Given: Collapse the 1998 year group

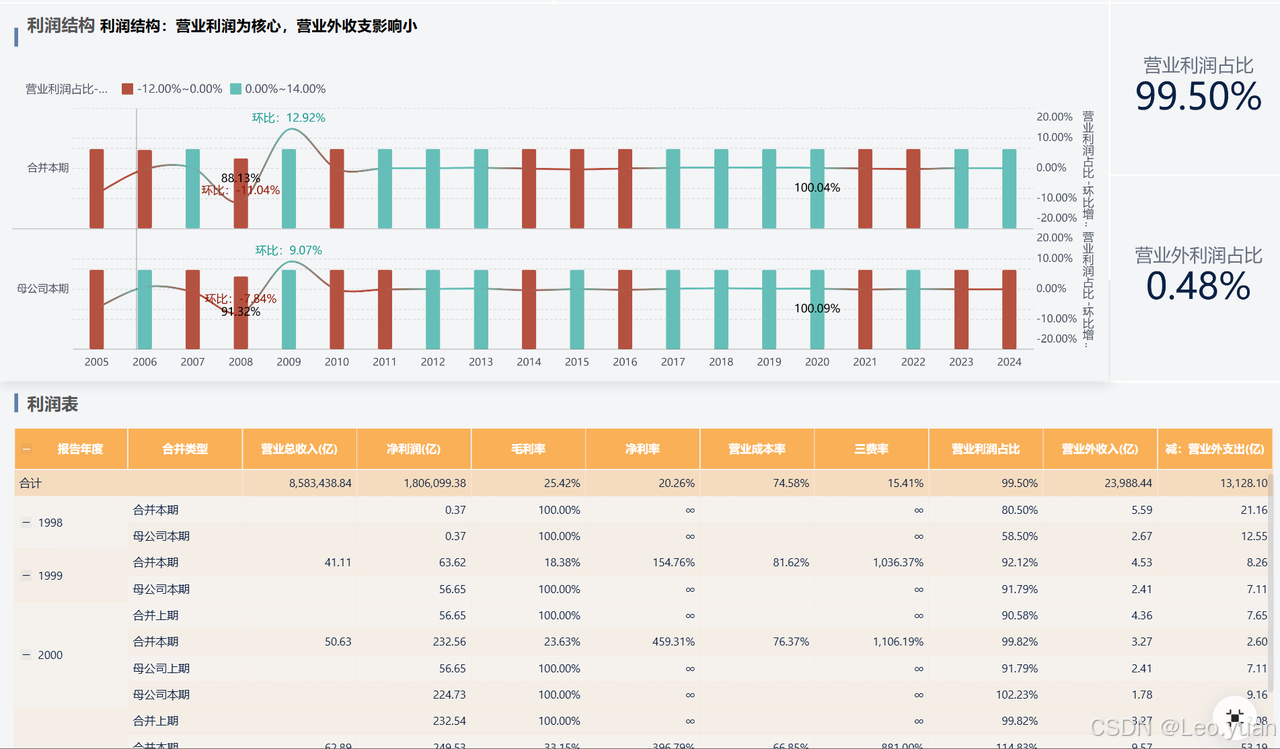Looking at the screenshot, I should click(x=27, y=523).
